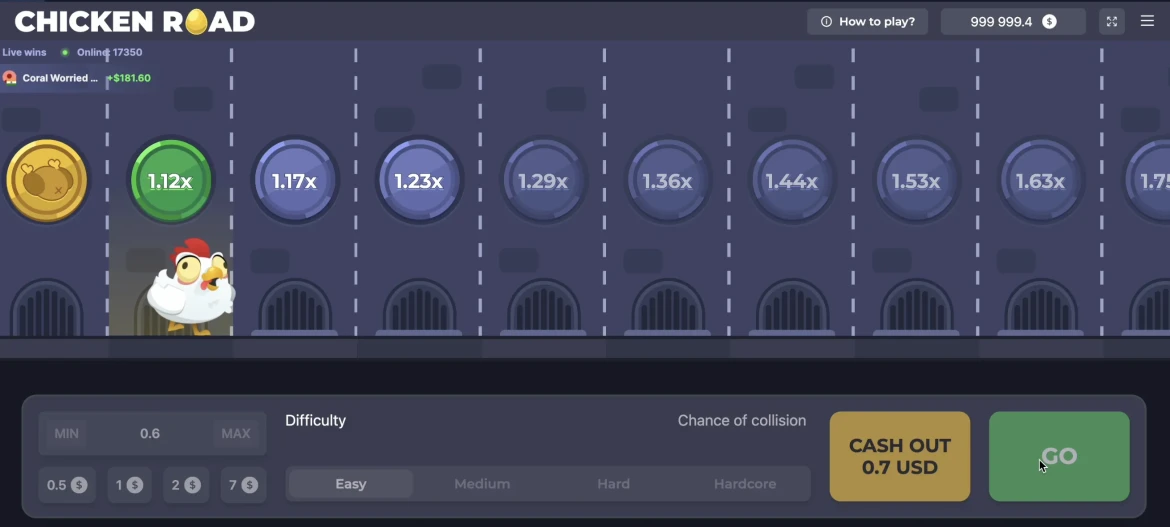Click the 1.17x multiplier coin
1170x527 pixels.
pos(295,181)
